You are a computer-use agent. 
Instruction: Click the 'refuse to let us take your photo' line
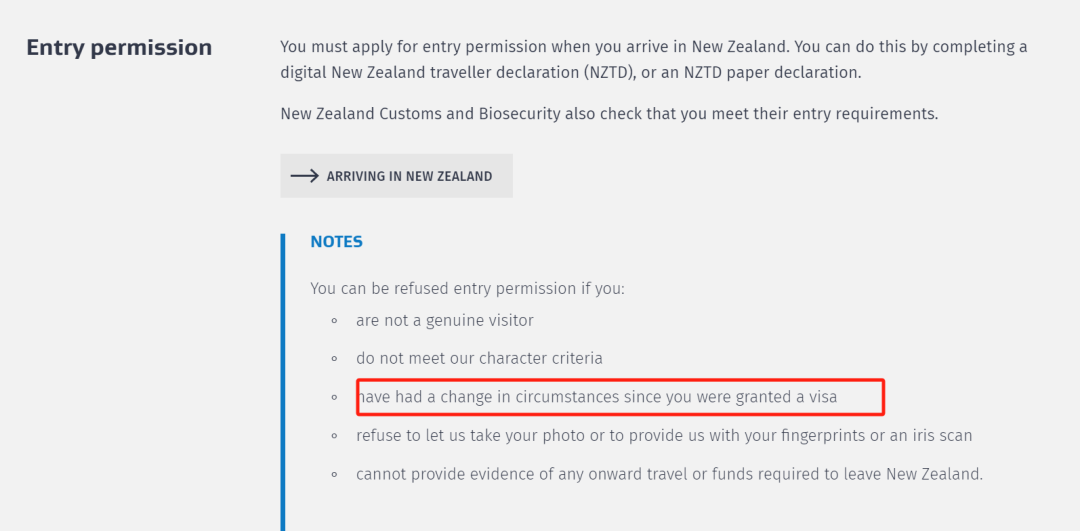(664, 435)
